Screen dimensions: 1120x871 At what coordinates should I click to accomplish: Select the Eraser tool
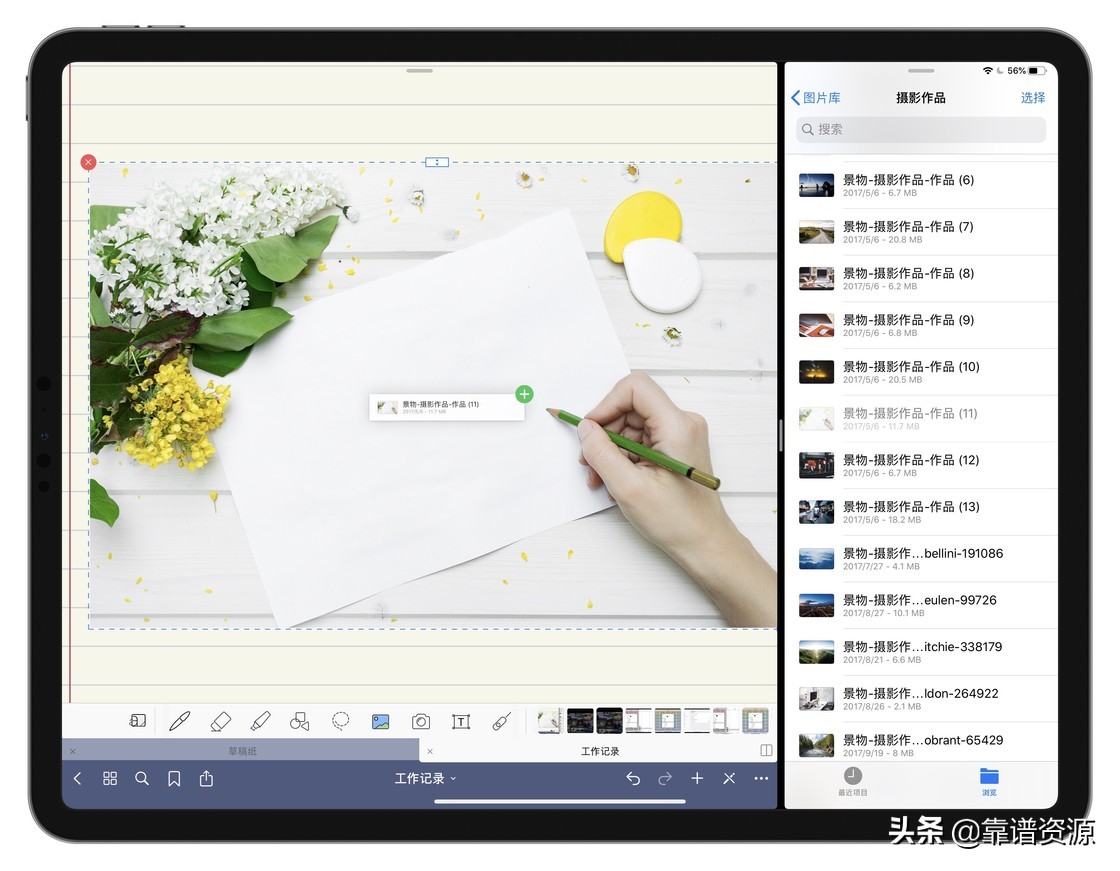point(221,721)
